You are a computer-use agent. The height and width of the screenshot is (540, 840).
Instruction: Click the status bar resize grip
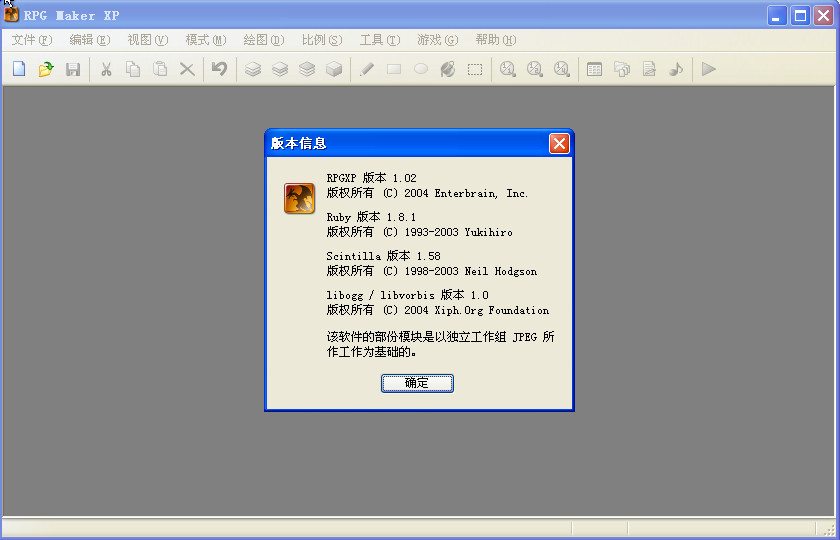(x=828, y=529)
